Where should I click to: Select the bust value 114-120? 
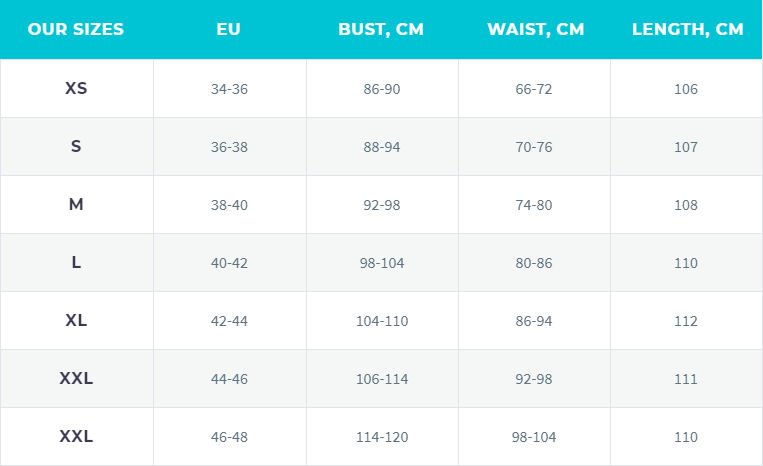(x=382, y=437)
